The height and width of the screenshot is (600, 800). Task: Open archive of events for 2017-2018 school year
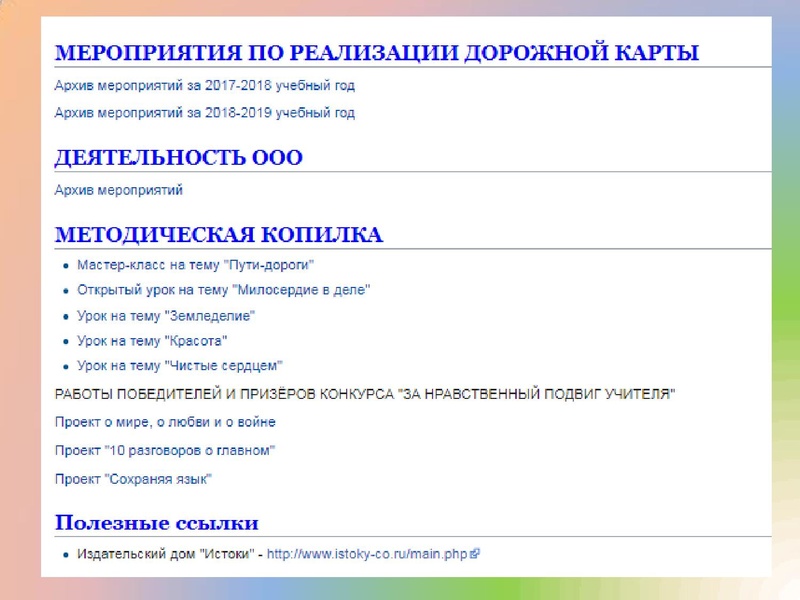pyautogui.click(x=204, y=86)
